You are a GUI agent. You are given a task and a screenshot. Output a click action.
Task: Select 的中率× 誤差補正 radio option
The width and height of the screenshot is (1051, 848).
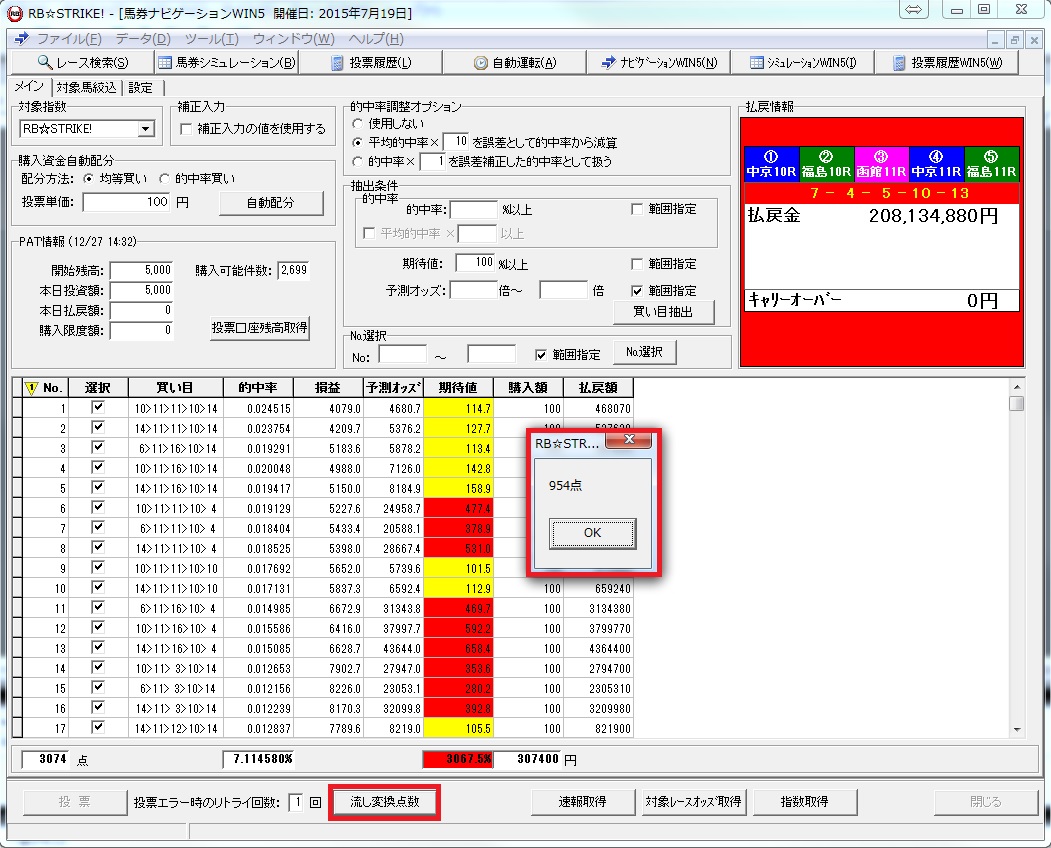(357, 161)
